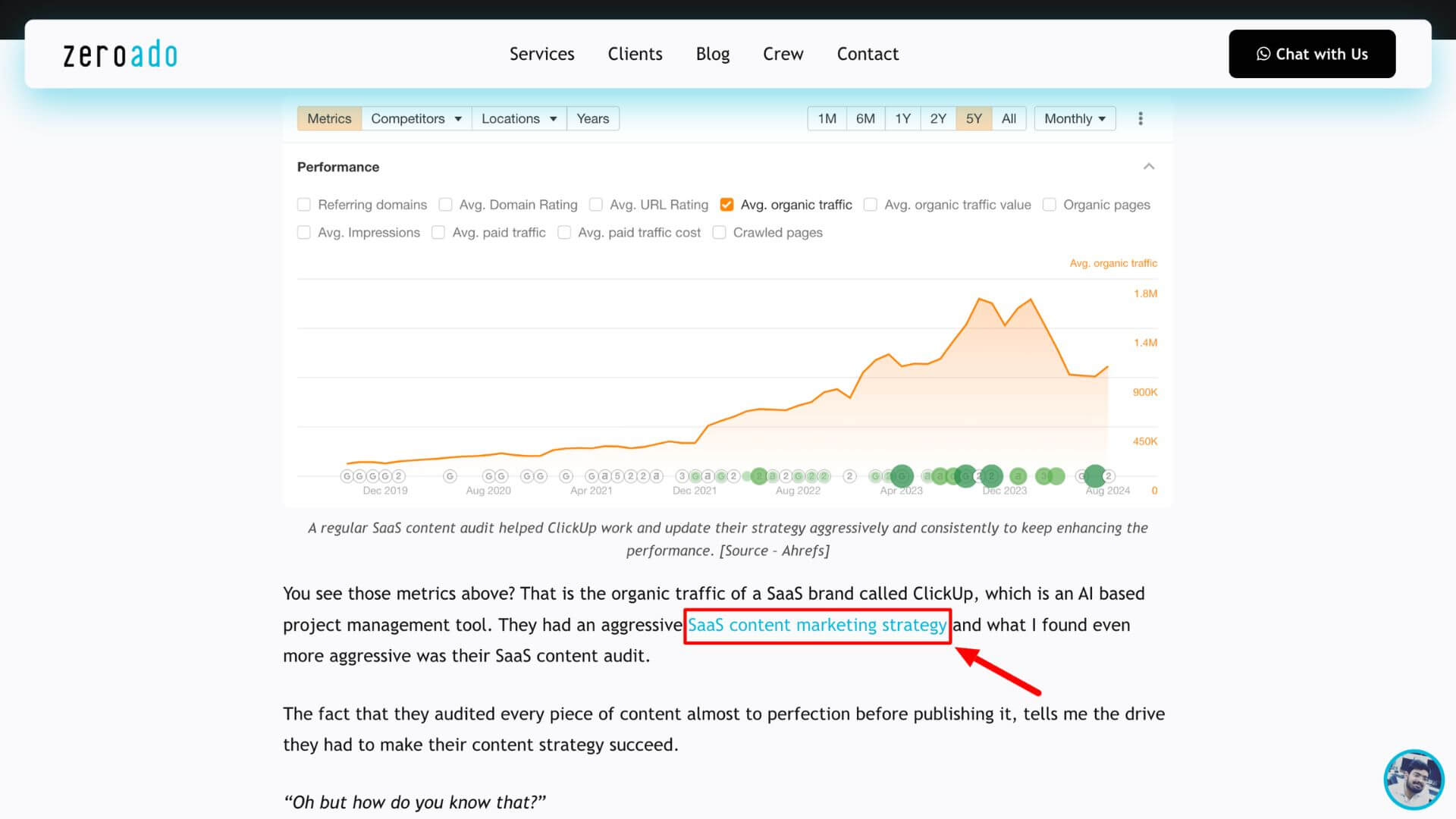Go to the Clients page
Image resolution: width=1456 pixels, height=819 pixels.
pyautogui.click(x=635, y=54)
